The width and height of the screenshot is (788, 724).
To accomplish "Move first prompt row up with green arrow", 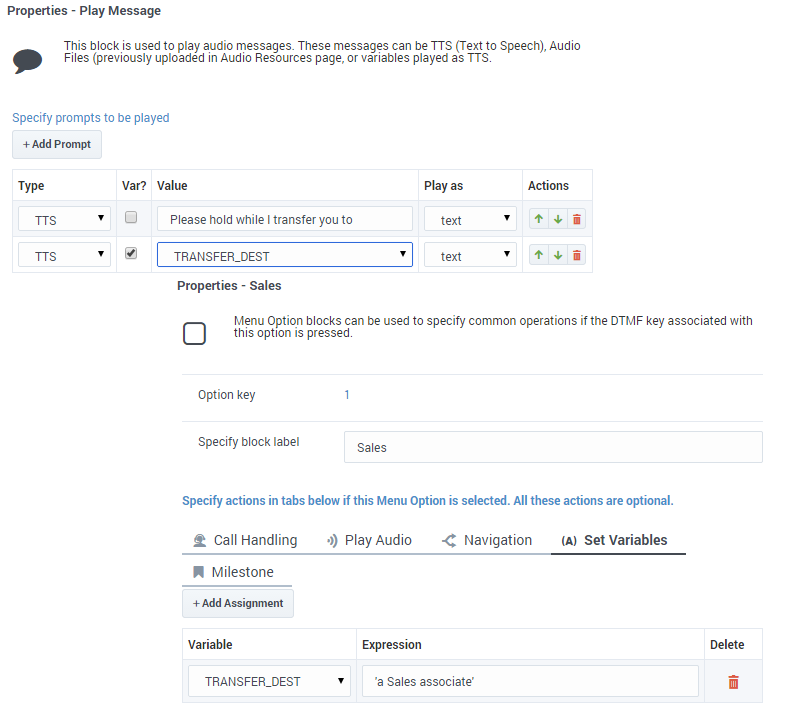I will pyautogui.click(x=537, y=220).
